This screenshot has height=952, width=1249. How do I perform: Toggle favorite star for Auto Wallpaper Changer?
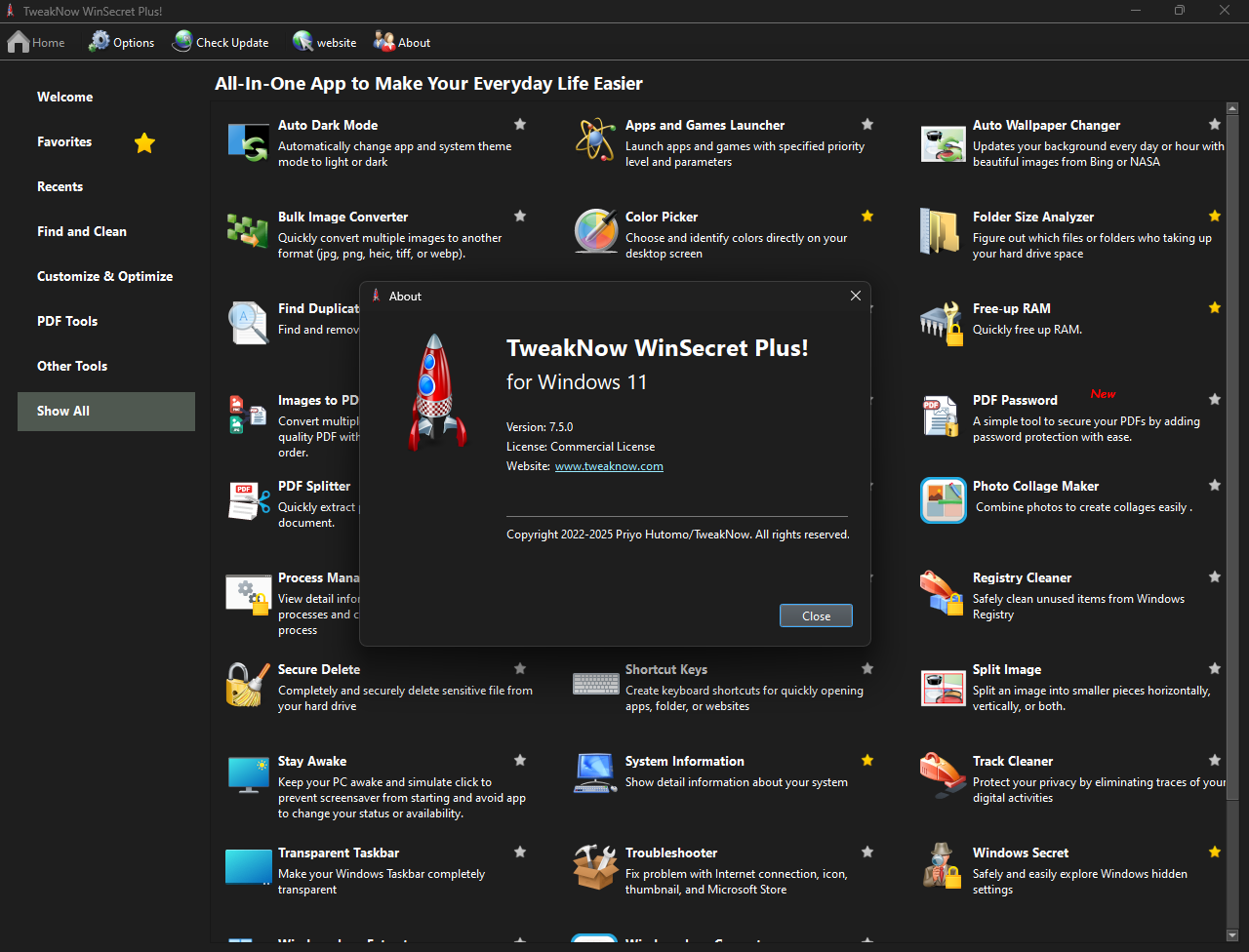pos(1215,124)
